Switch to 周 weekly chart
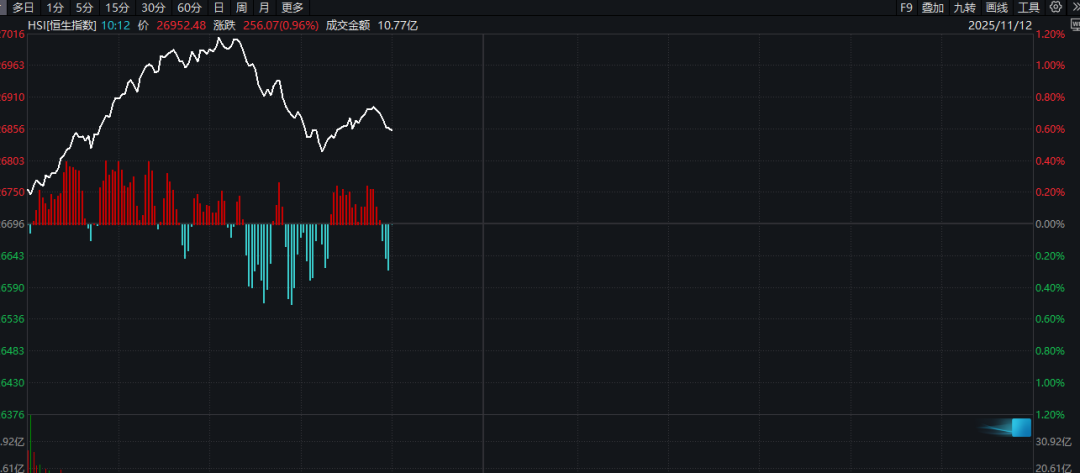 click(x=241, y=7)
